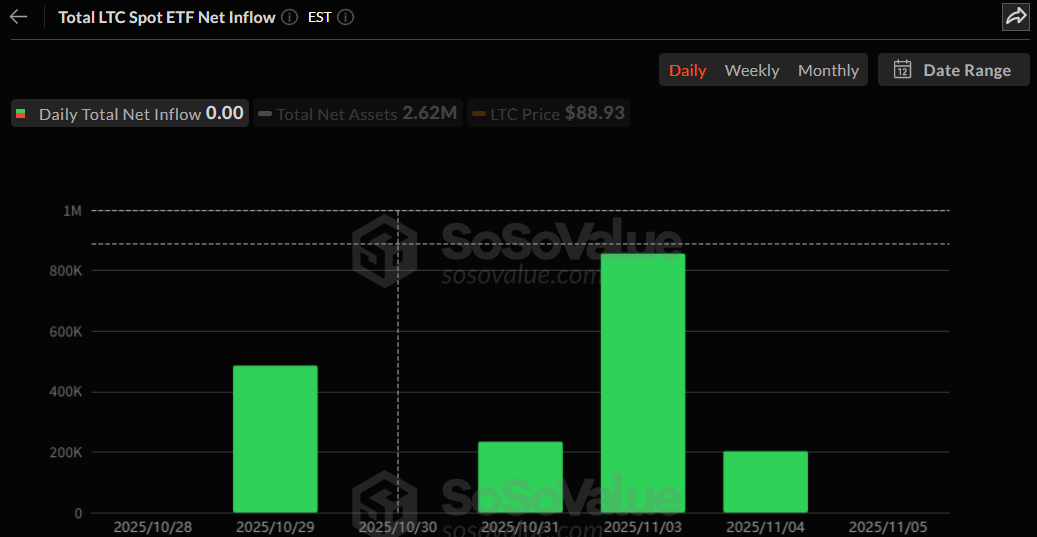Image resolution: width=1037 pixels, height=537 pixels.
Task: Click the share arrow icon
Action: point(1015,17)
